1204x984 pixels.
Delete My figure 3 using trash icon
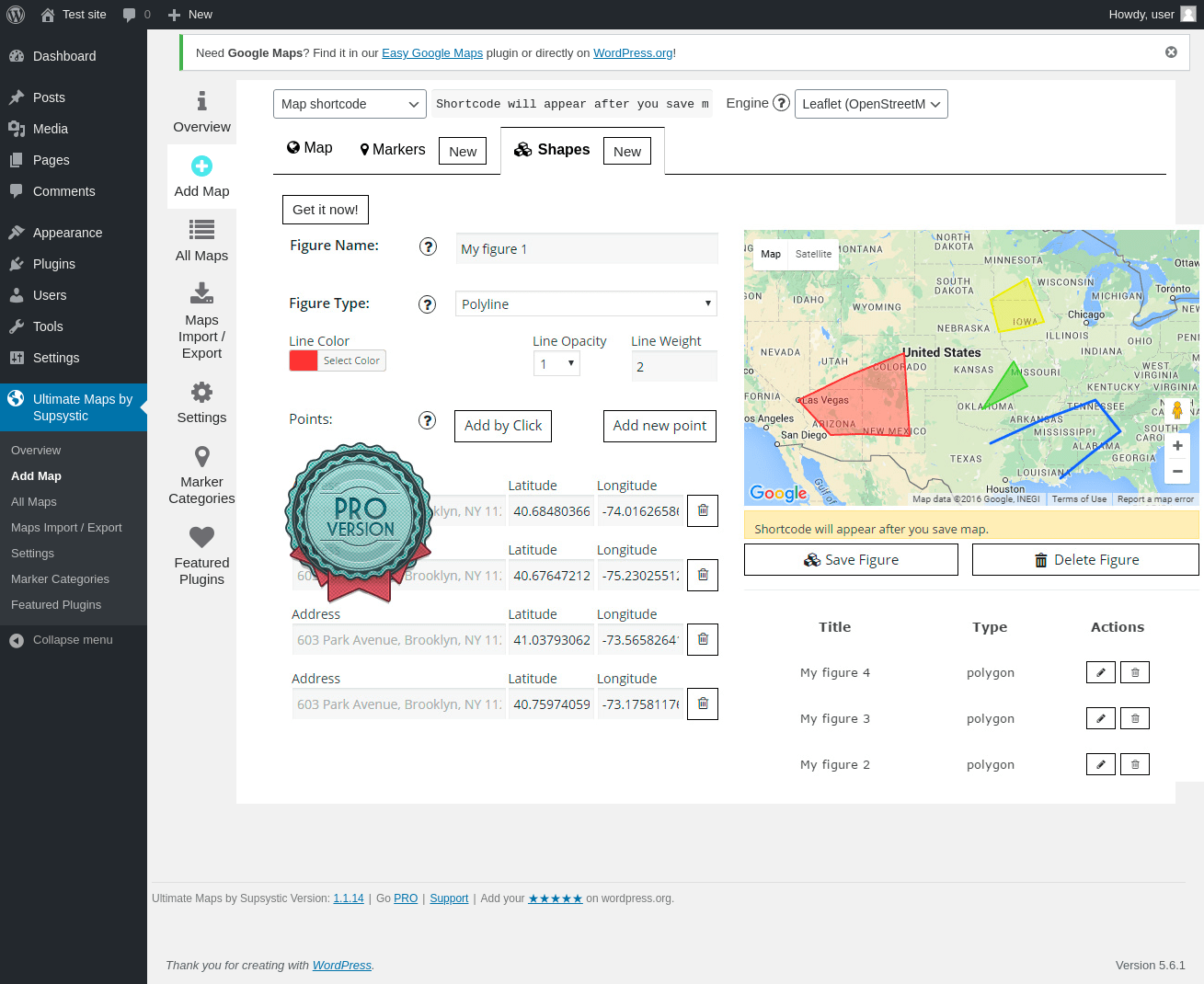point(1135,718)
